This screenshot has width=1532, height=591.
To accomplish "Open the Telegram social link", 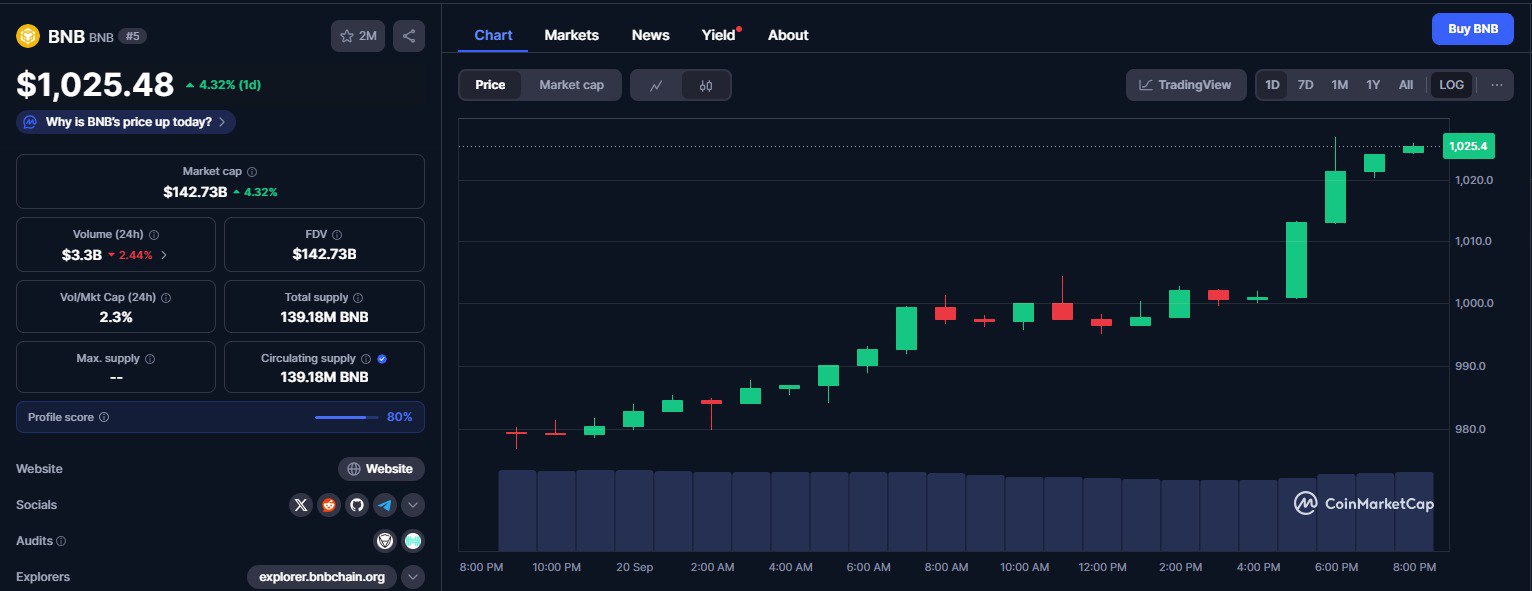I will coord(385,505).
